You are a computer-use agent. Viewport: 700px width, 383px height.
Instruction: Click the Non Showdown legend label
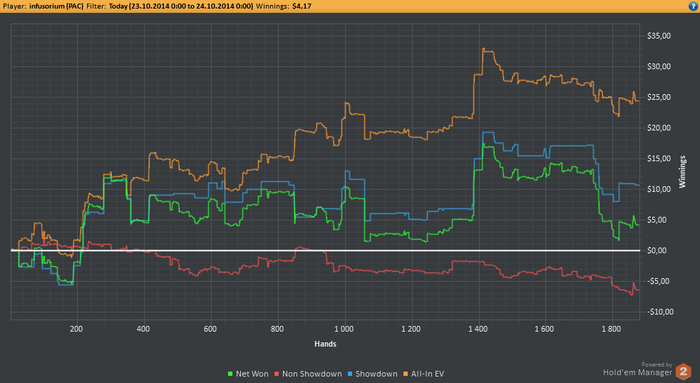(312, 374)
